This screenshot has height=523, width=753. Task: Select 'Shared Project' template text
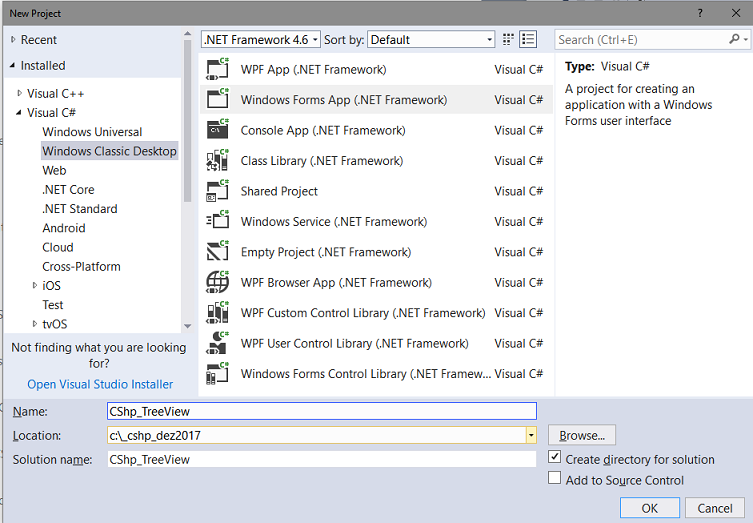coord(279,191)
